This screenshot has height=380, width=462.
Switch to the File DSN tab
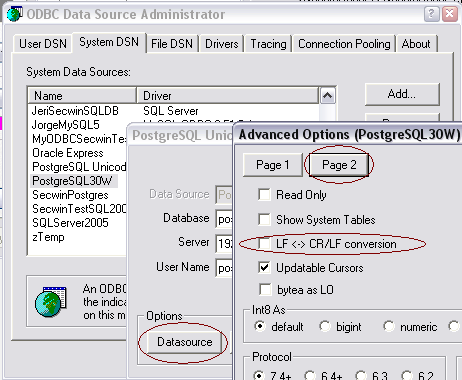tap(172, 44)
